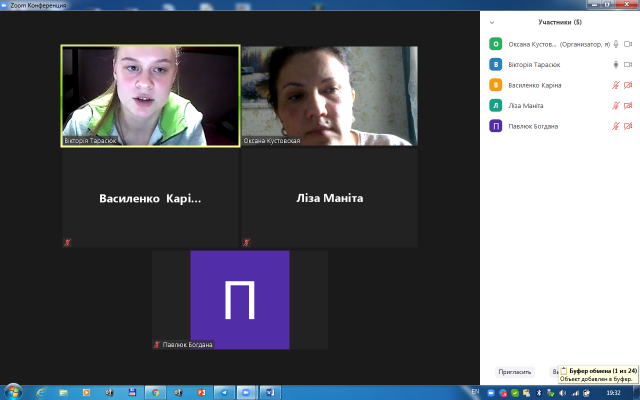The image size is (640, 400).
Task: Click the green O avatar of Оксана Кустов
Action: pyautogui.click(x=496, y=44)
